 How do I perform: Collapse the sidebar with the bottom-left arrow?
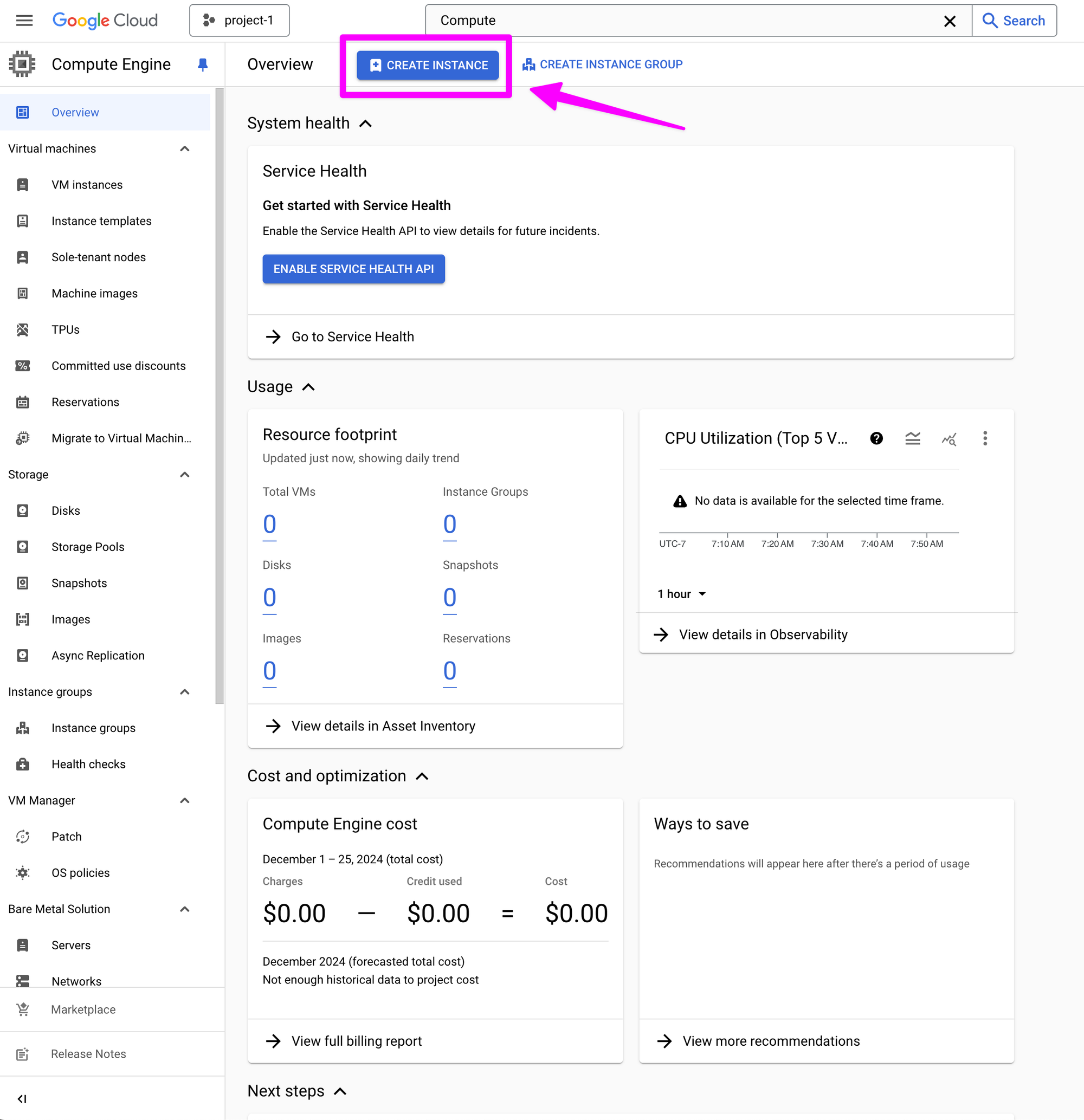[22, 1098]
